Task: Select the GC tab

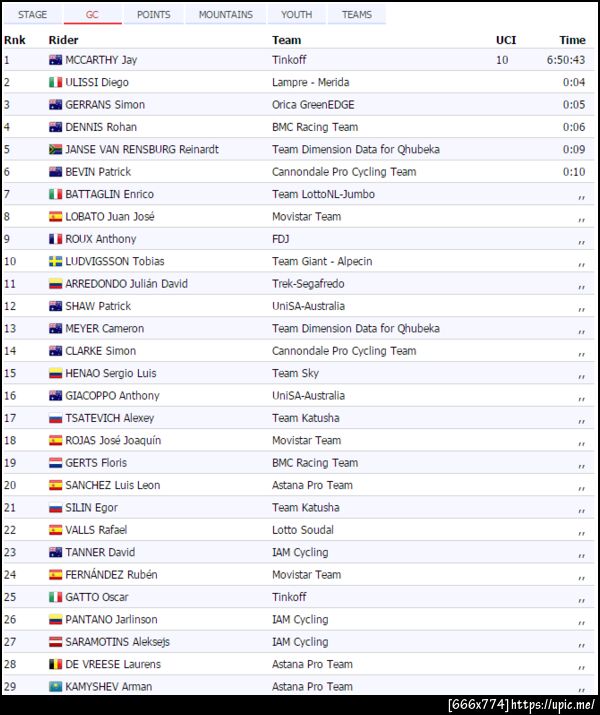Action: (92, 15)
